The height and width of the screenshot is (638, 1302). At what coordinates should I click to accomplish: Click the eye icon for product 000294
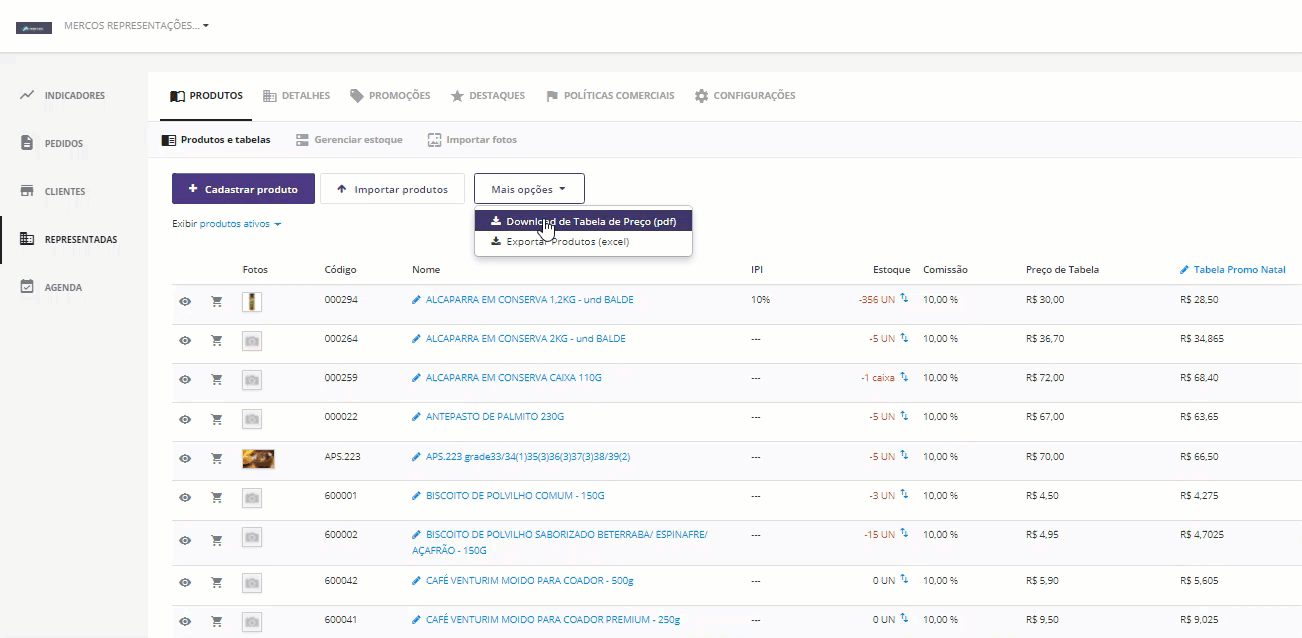pos(185,301)
